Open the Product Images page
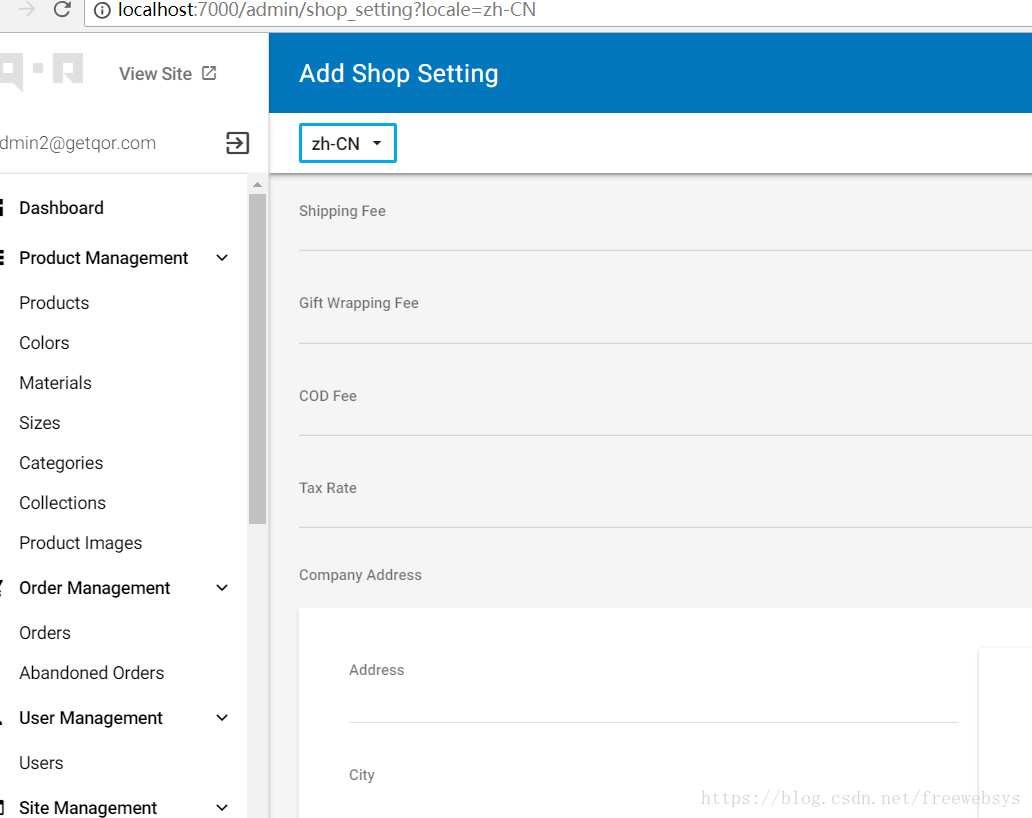The image size is (1032, 818). [x=80, y=543]
